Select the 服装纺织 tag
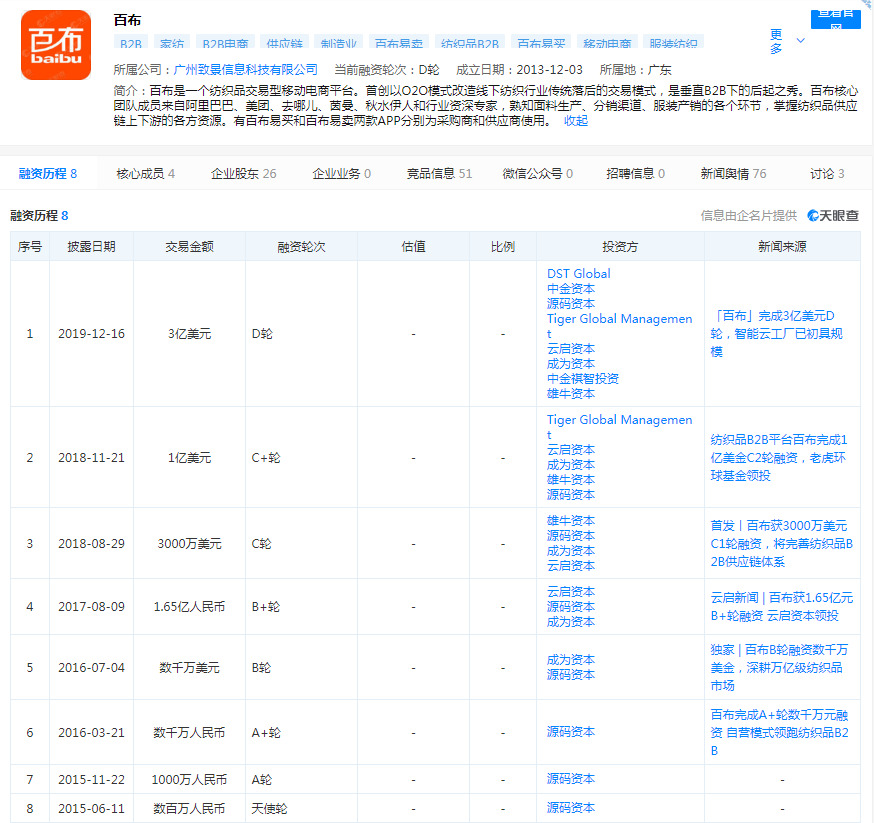Screen dimensions: 874x823 673,42
